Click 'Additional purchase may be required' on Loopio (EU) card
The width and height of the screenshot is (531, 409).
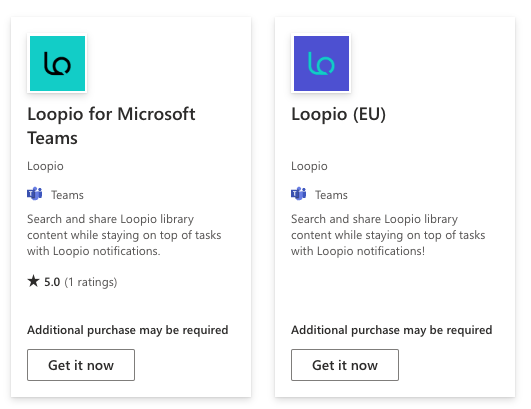(x=391, y=330)
